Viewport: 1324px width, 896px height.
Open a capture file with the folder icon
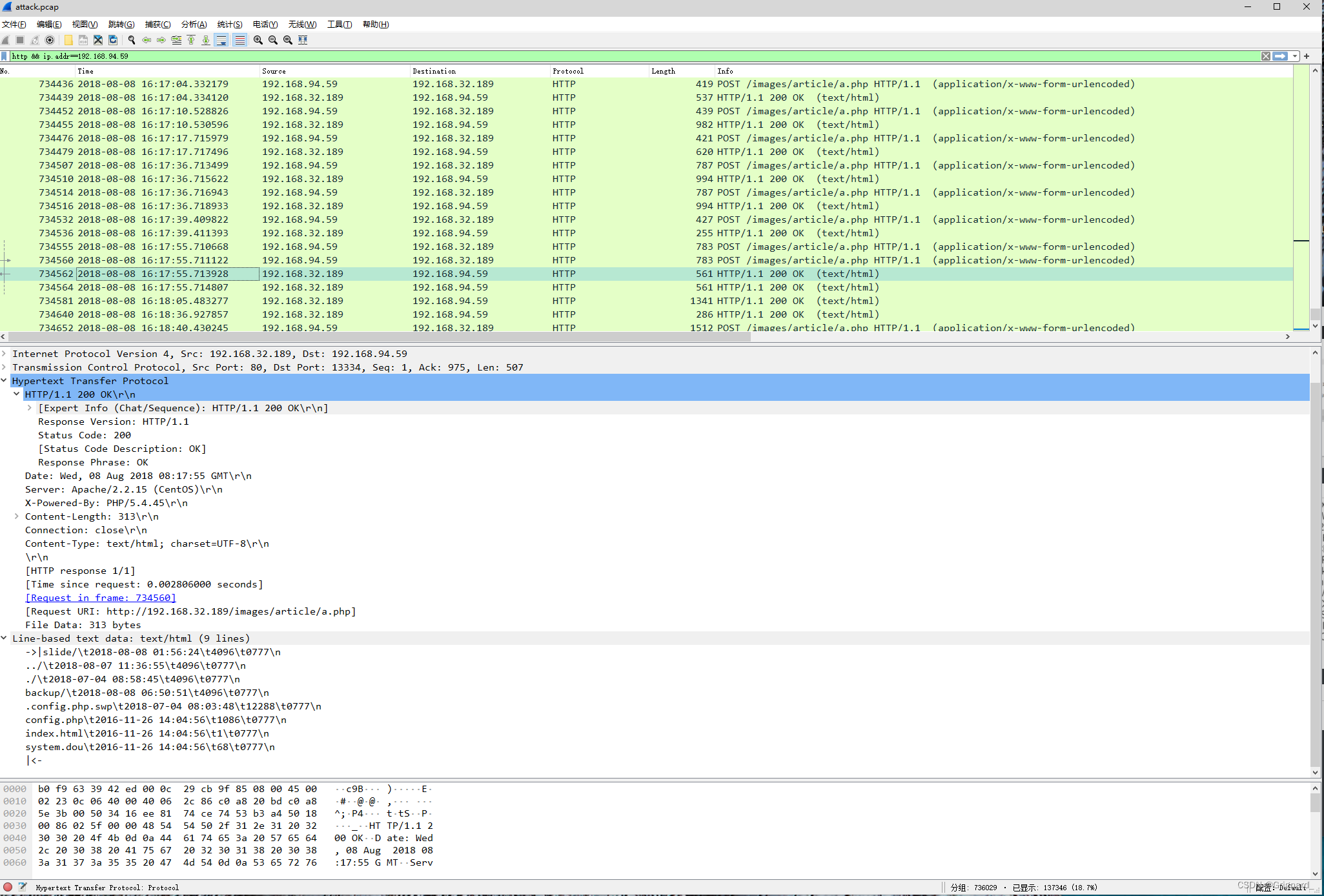(x=68, y=40)
